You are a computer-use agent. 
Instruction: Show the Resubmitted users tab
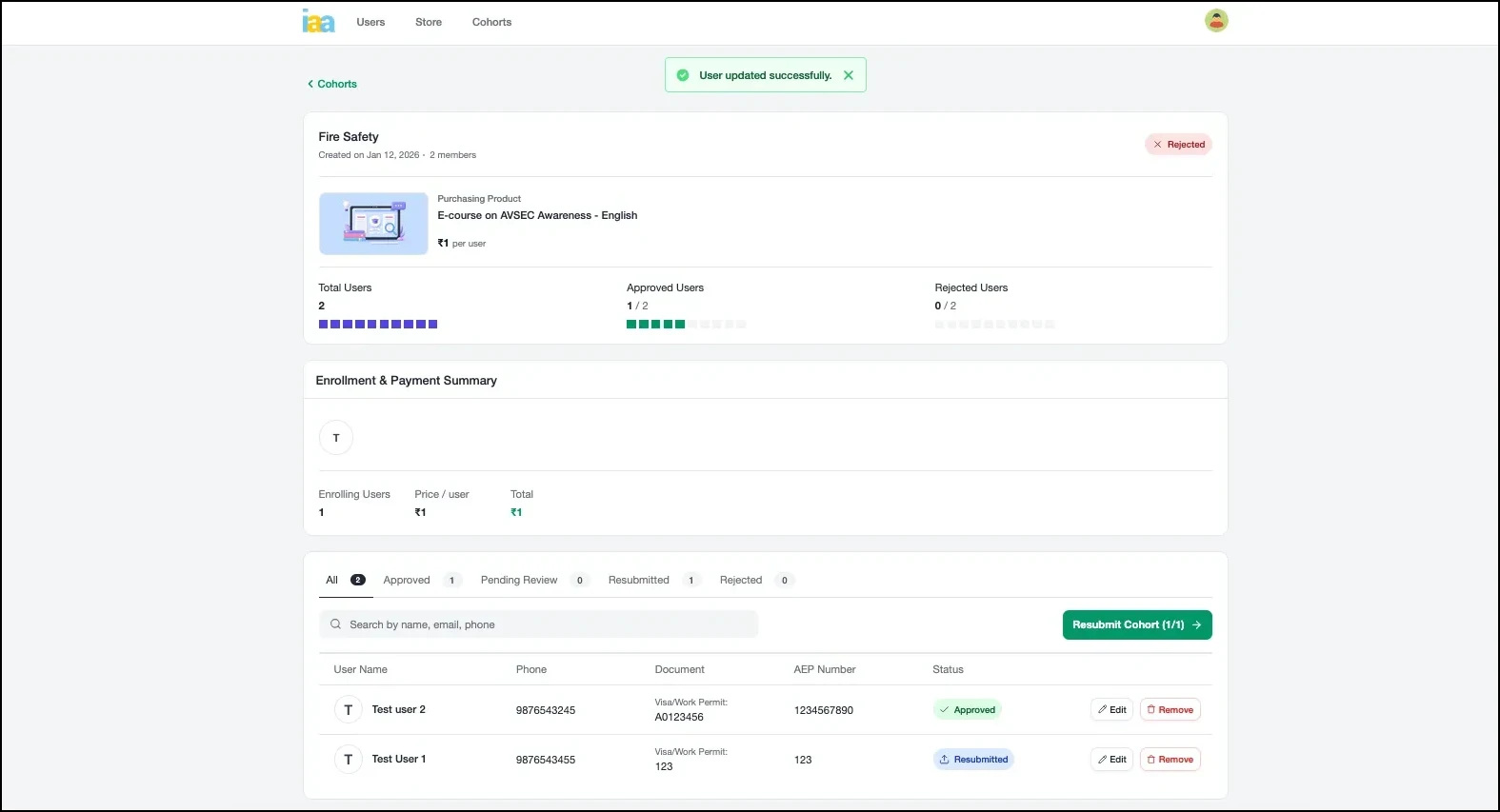click(x=639, y=580)
